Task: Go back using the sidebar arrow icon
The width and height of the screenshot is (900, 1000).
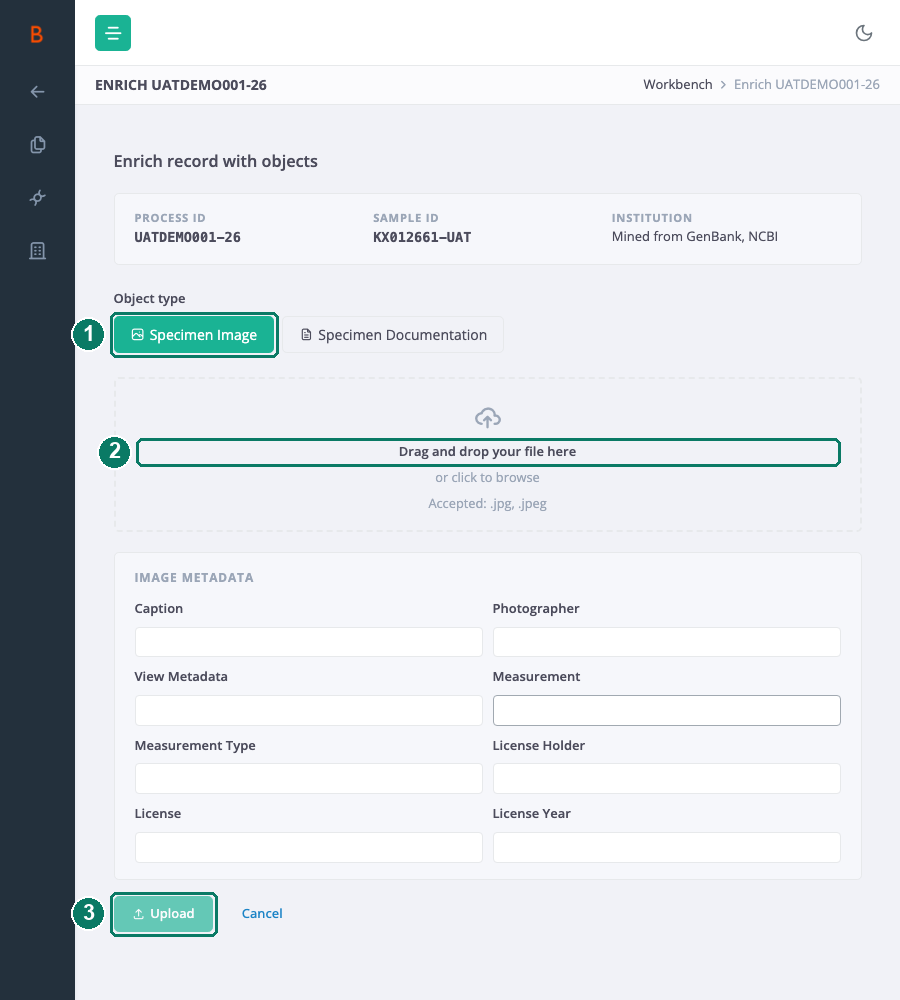Action: click(38, 92)
